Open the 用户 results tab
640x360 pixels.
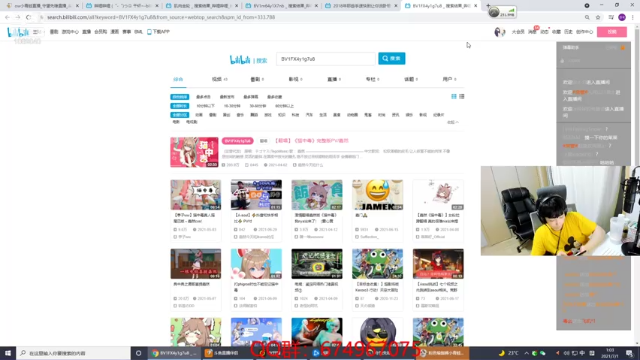coord(449,79)
